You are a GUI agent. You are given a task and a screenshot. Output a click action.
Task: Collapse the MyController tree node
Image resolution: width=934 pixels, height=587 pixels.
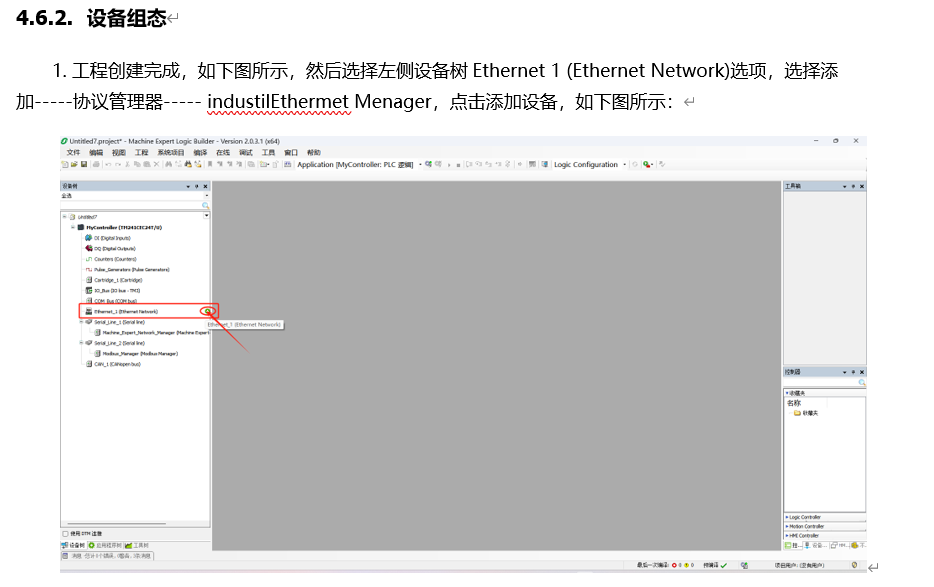73,227
